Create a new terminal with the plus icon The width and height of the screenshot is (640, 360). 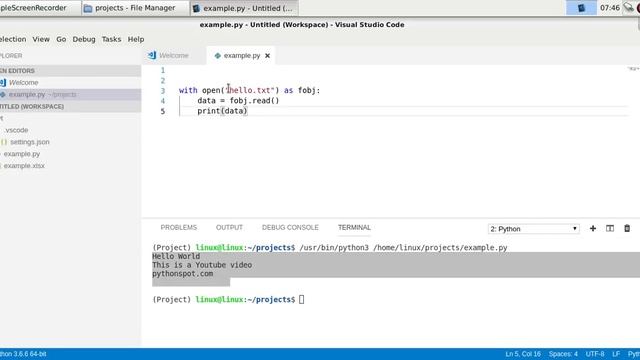click(x=593, y=228)
